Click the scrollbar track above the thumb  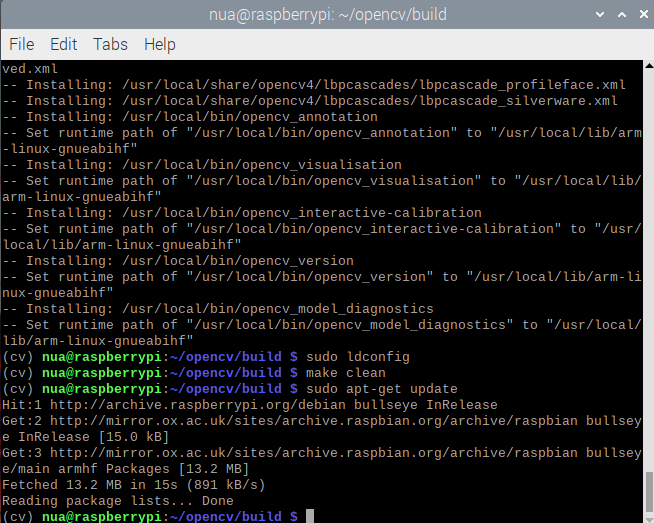click(x=648, y=250)
